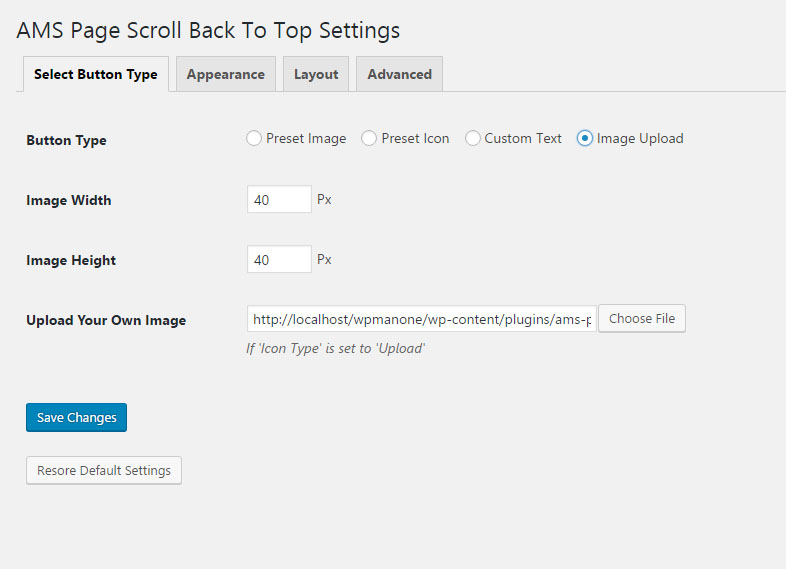Save Changes to the settings
Viewport: 786px width, 569px height.
pos(76,417)
